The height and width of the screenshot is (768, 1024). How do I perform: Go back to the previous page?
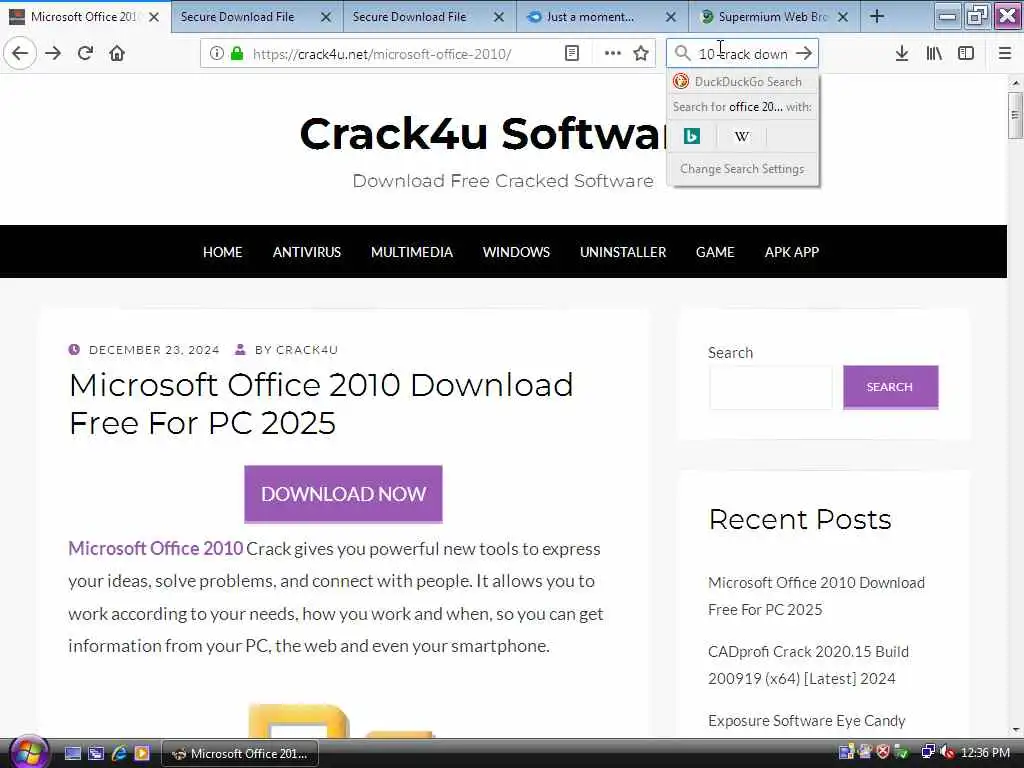click(20, 54)
